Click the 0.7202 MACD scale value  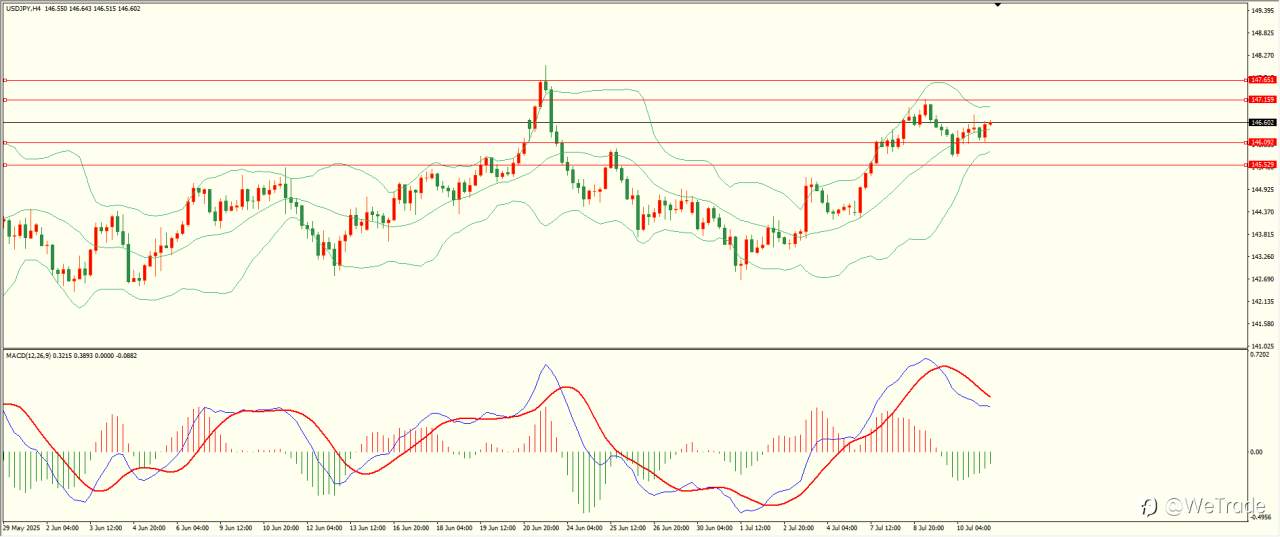[x=1260, y=355]
